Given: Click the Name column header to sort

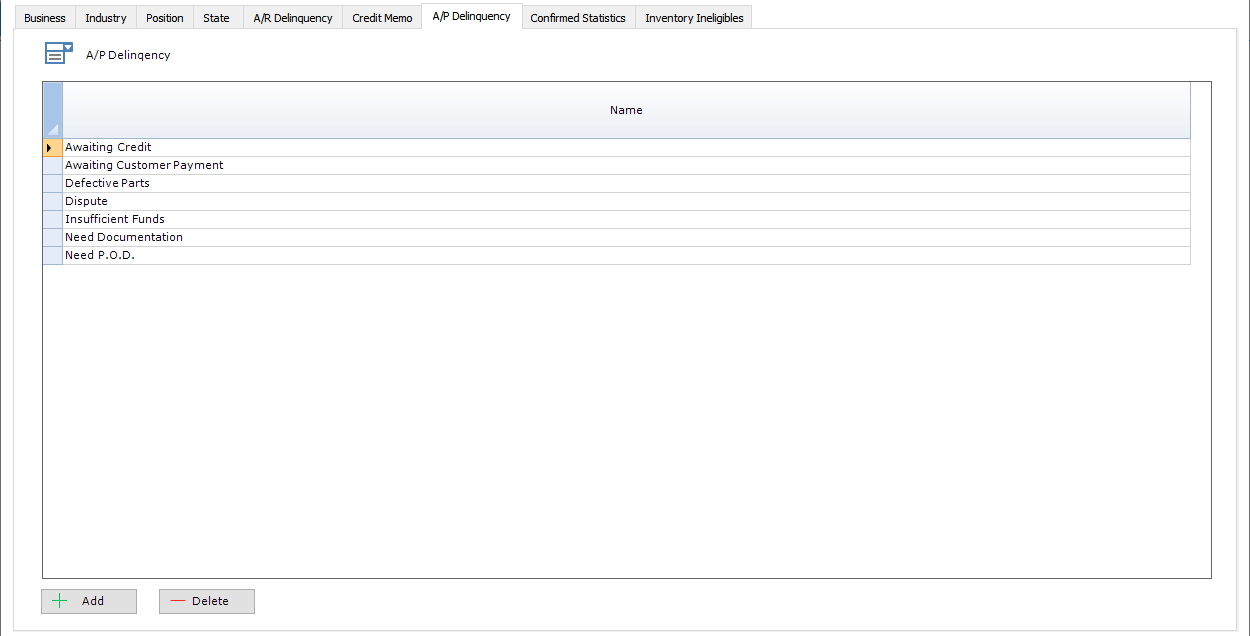Looking at the screenshot, I should click(626, 110).
